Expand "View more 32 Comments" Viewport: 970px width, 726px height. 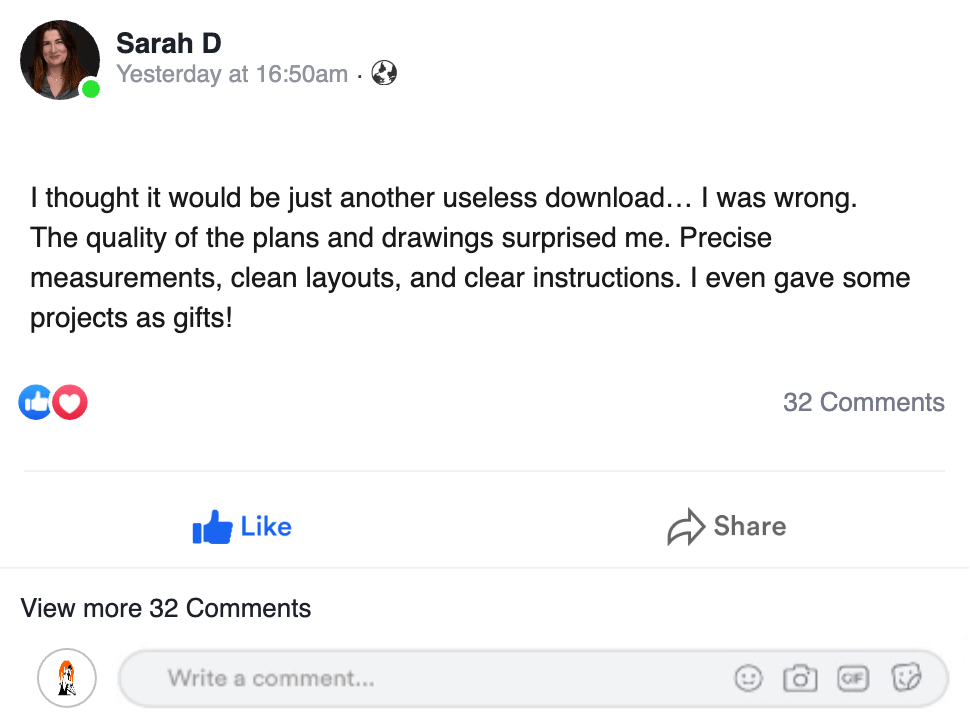(166, 608)
